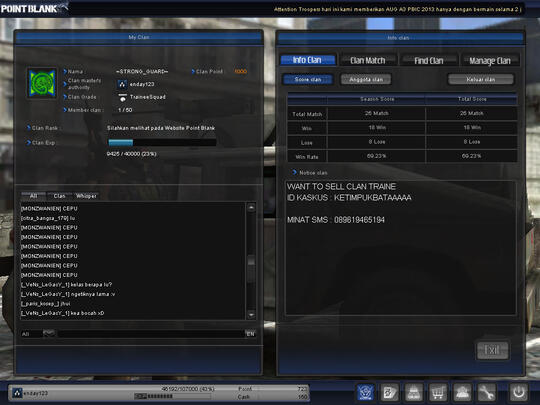Open the wrench settings icon
540x405 pixels.
tap(486, 392)
